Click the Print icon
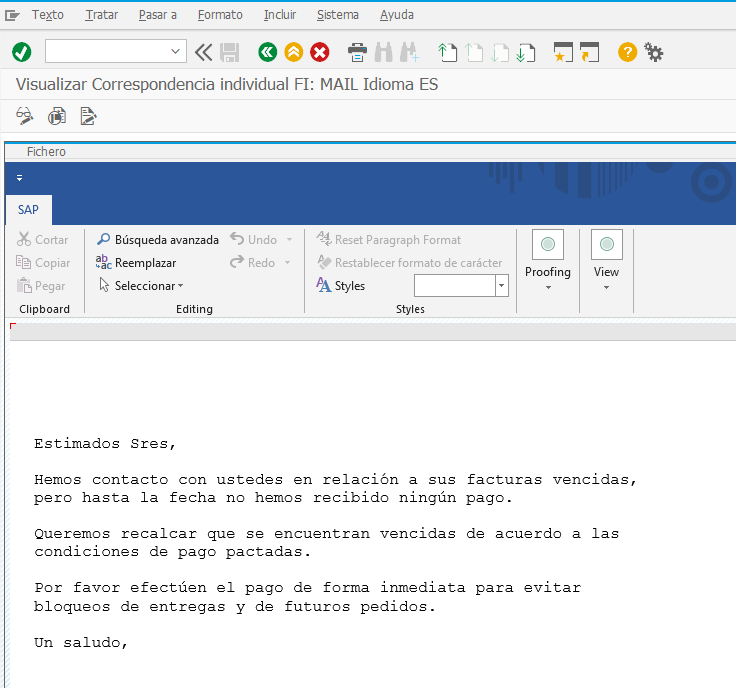Image resolution: width=736 pixels, height=688 pixels. 357,52
